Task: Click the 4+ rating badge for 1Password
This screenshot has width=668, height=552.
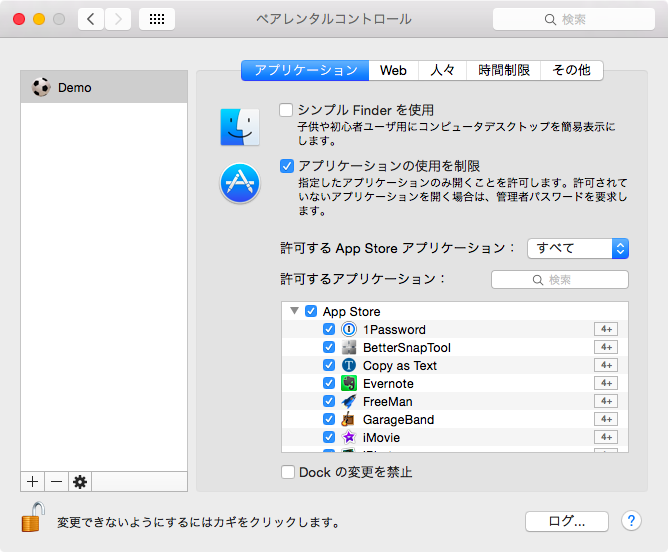Action: [x=606, y=329]
